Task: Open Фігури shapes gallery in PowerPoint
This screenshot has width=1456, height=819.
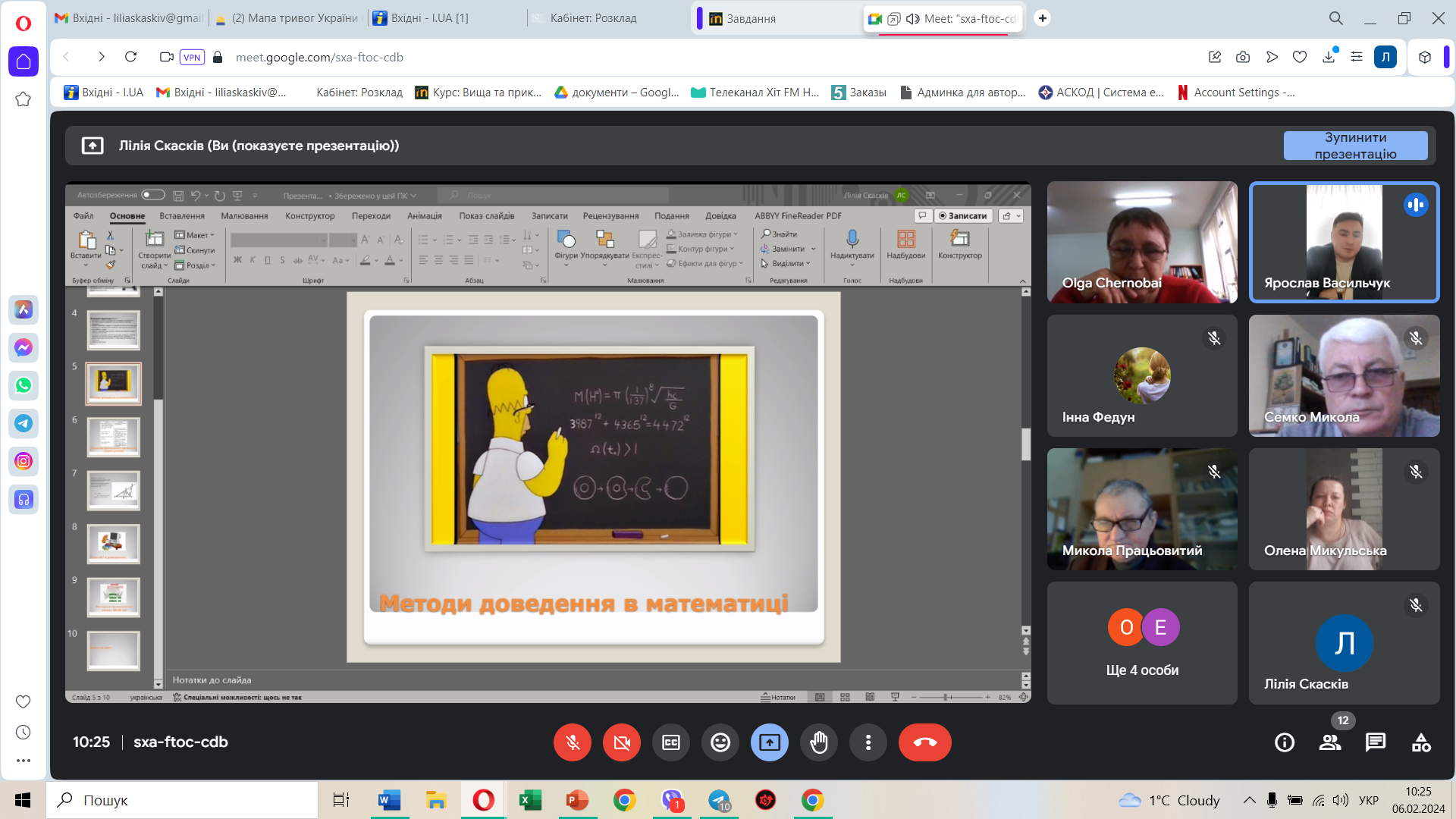Action: tap(566, 248)
